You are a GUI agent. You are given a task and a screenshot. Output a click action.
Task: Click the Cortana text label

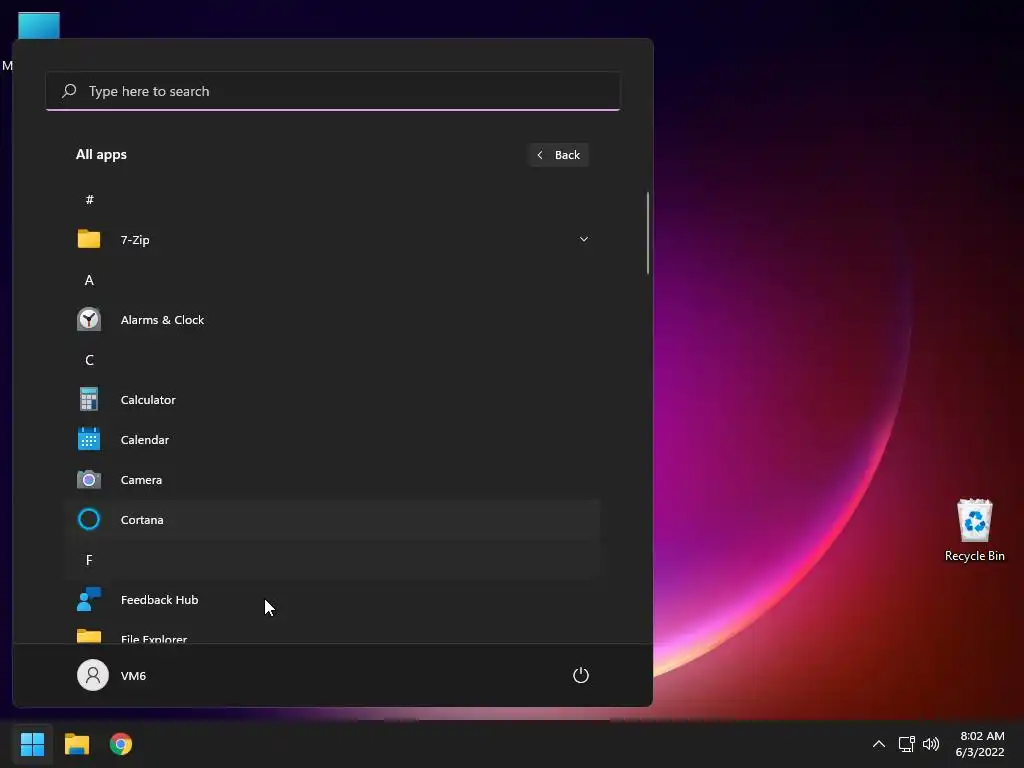coord(142,520)
